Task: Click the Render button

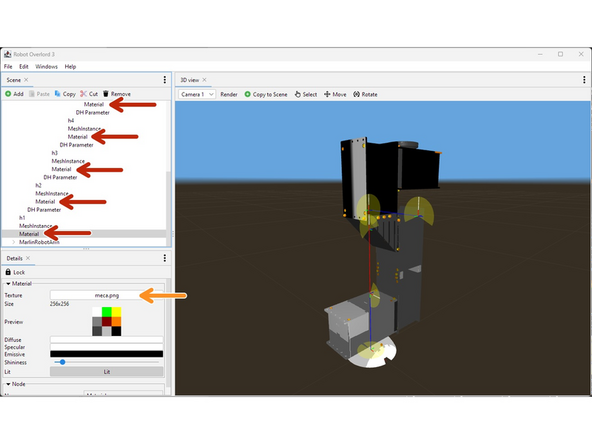Action: (229, 94)
